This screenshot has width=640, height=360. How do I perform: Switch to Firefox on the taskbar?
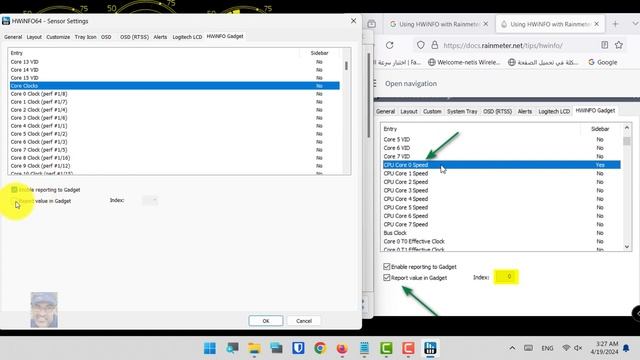(342, 348)
